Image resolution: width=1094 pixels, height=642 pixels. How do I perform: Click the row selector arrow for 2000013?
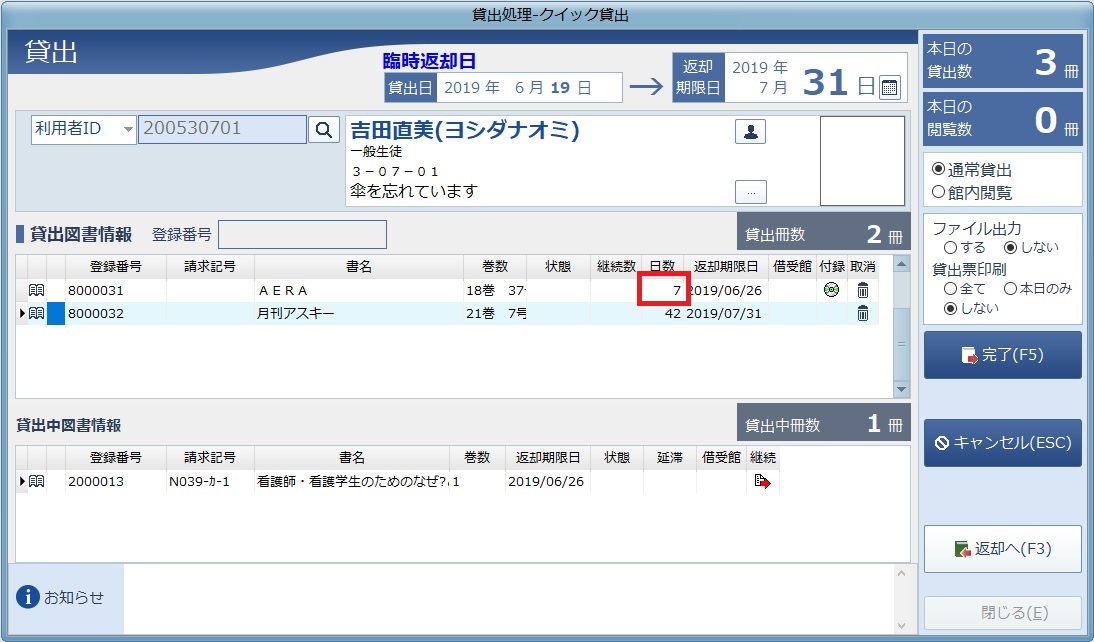click(22, 481)
